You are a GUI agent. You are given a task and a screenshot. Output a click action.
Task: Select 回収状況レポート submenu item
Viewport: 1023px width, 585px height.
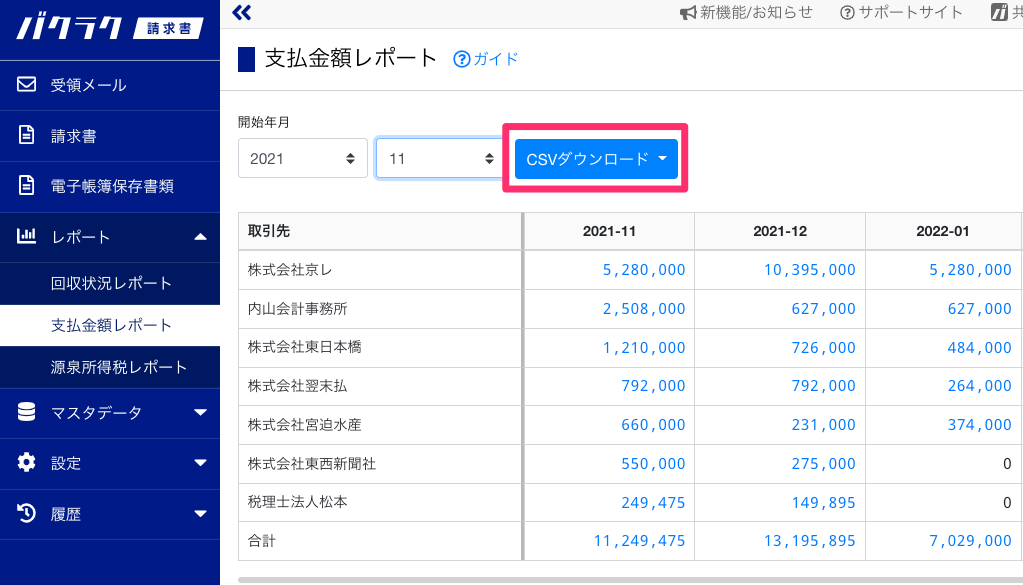(110, 284)
